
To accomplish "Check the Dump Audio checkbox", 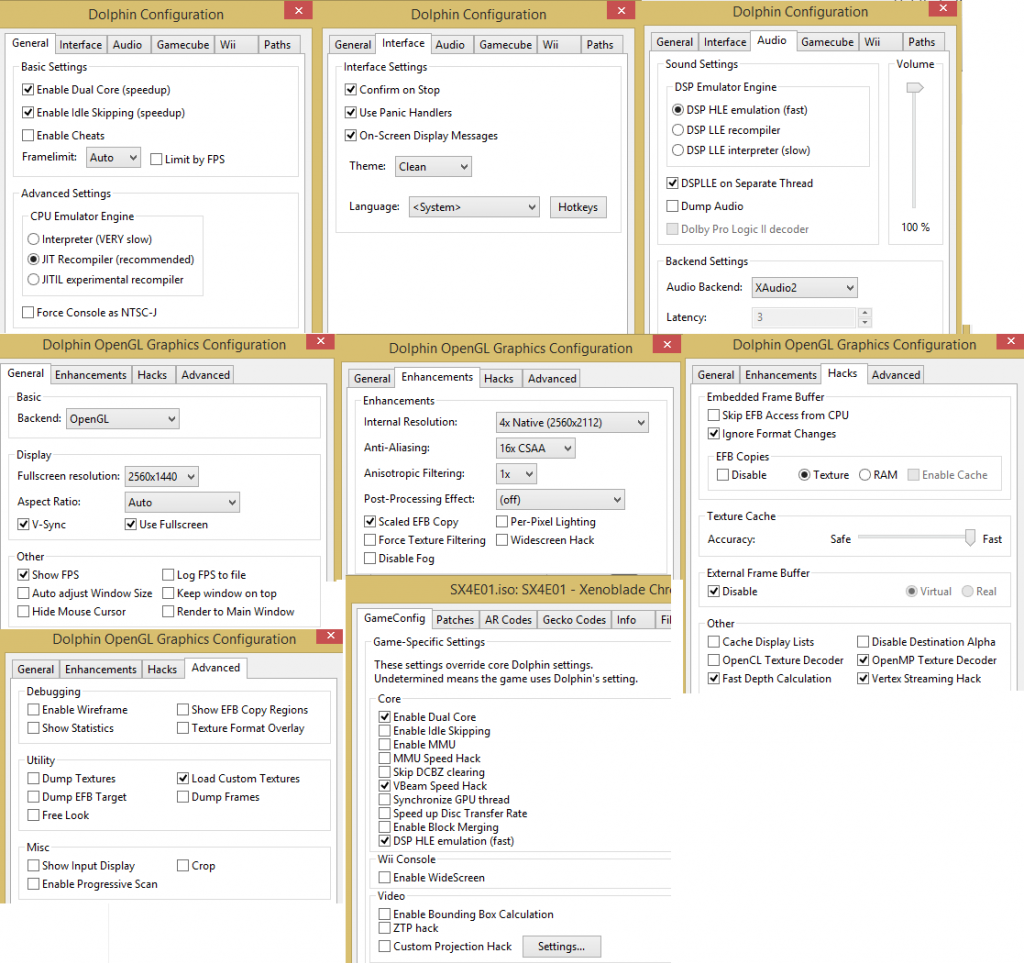I will (x=673, y=206).
